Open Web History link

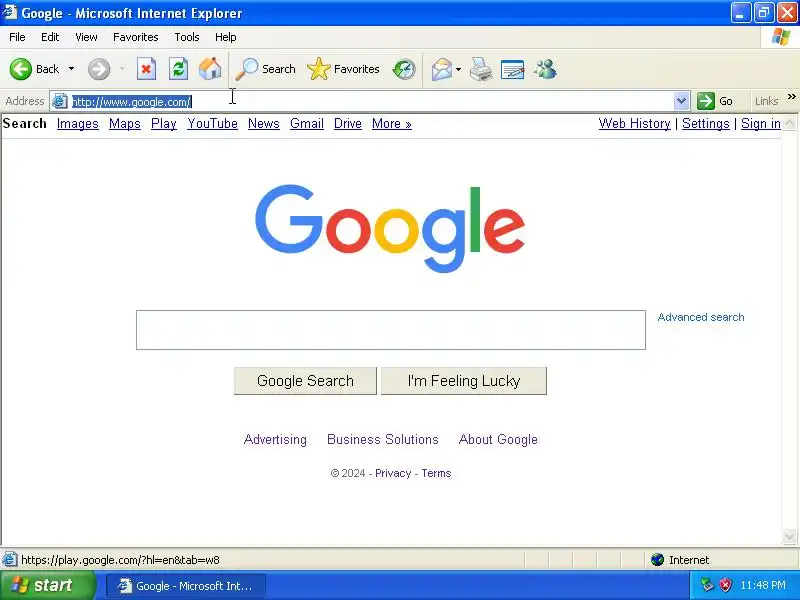pyautogui.click(x=634, y=123)
